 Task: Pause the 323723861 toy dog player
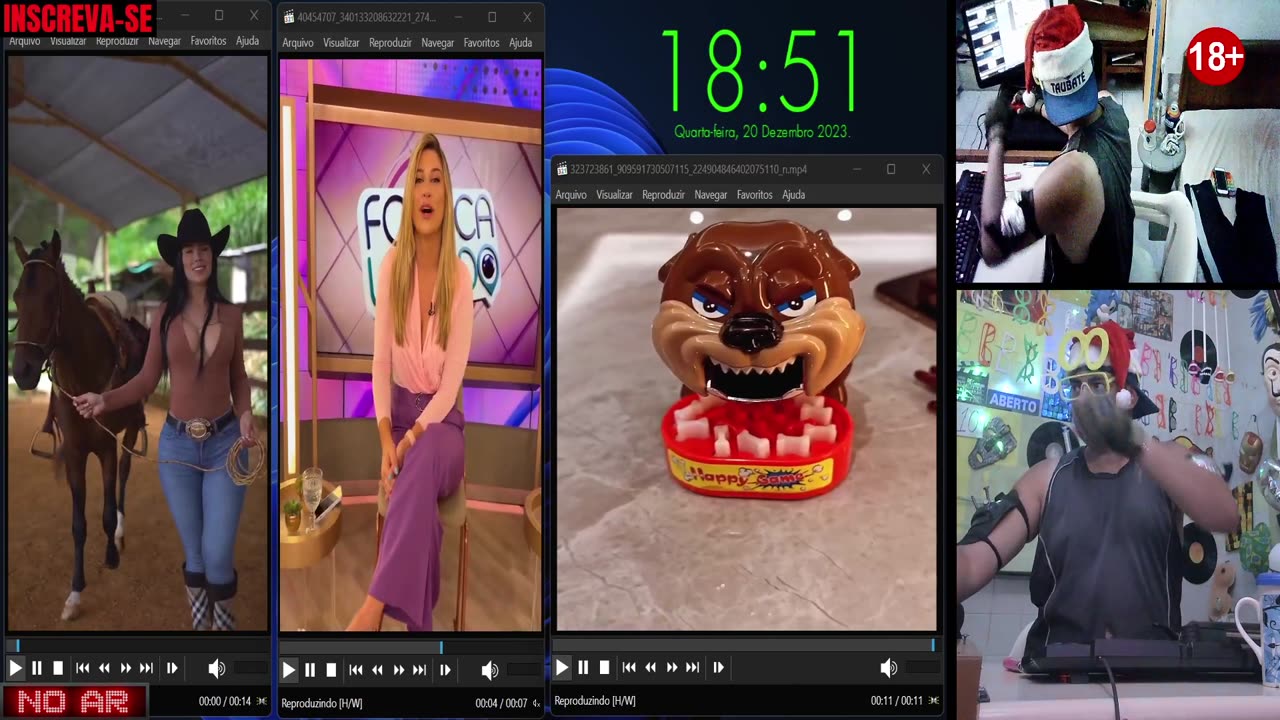click(583, 667)
